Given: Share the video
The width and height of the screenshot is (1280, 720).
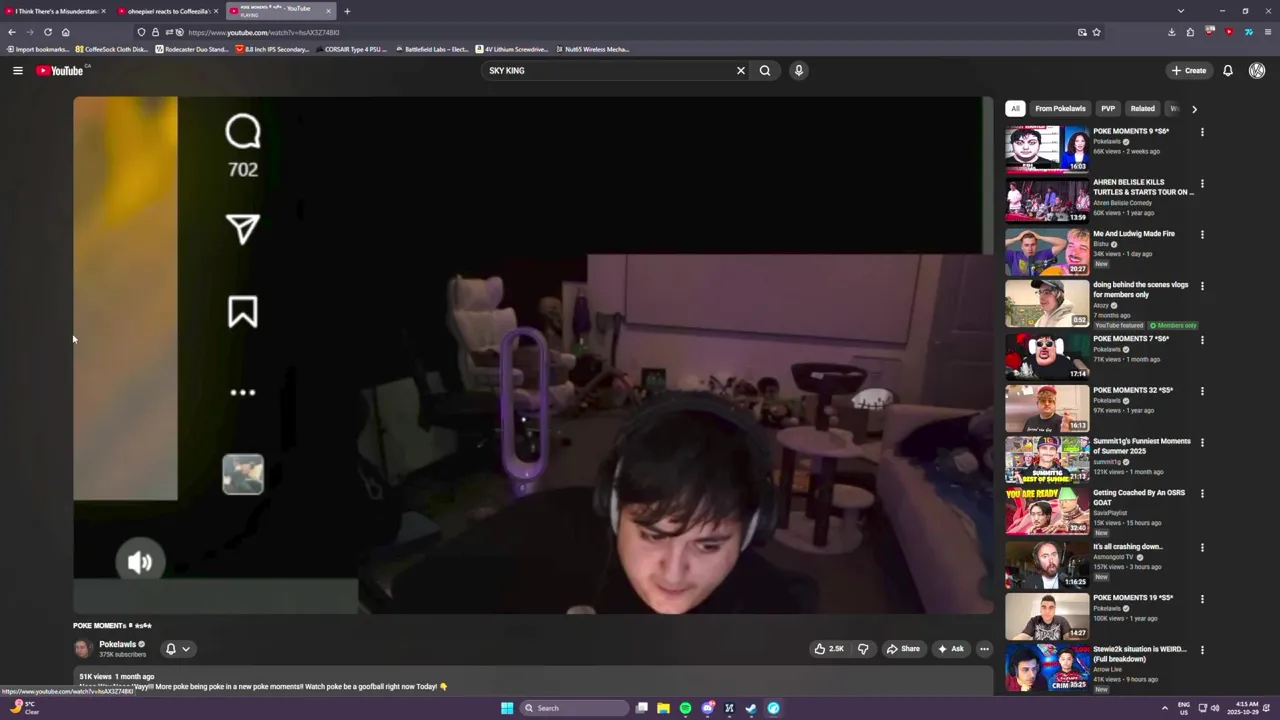Looking at the screenshot, I should pos(903,648).
